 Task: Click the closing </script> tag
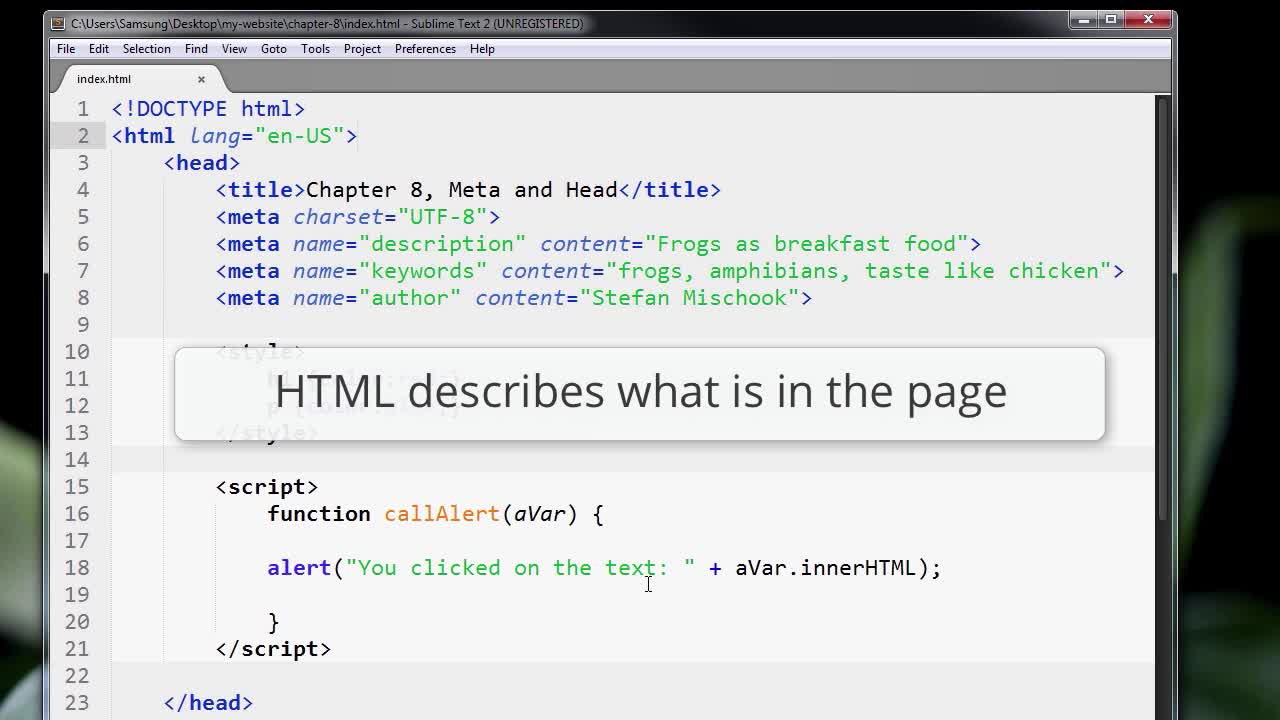click(273, 649)
